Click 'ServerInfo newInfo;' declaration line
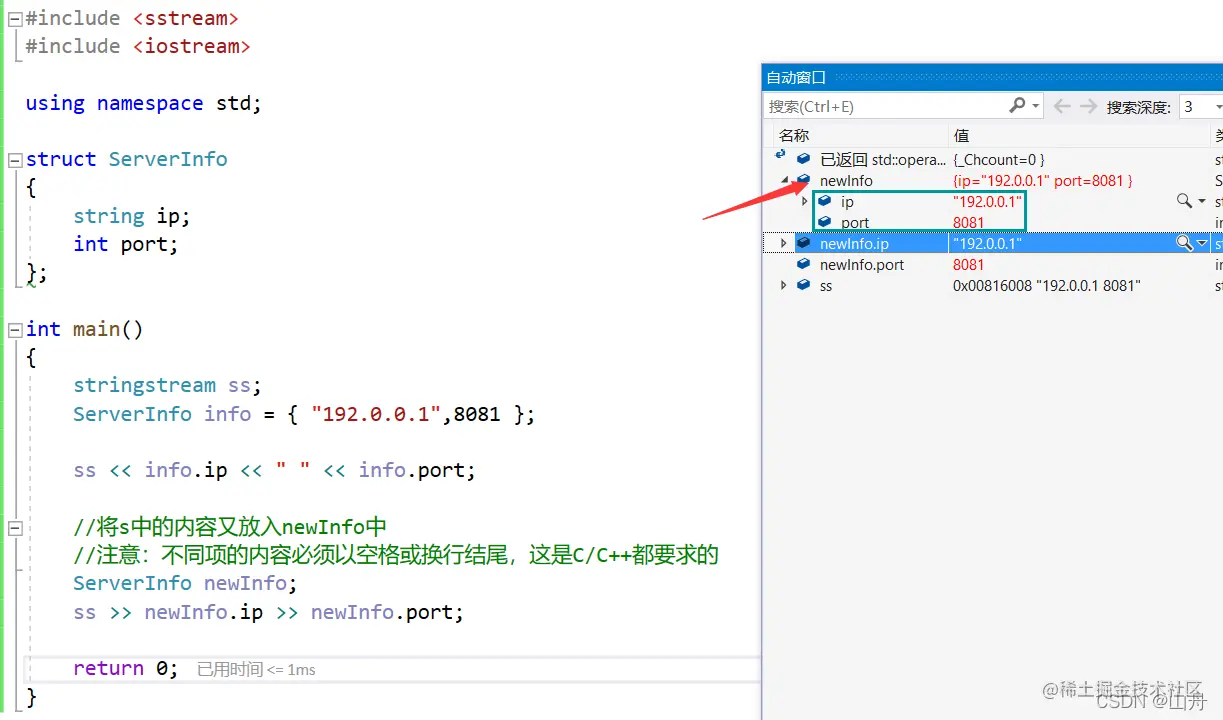Image resolution: width=1223 pixels, height=720 pixels. point(185,583)
